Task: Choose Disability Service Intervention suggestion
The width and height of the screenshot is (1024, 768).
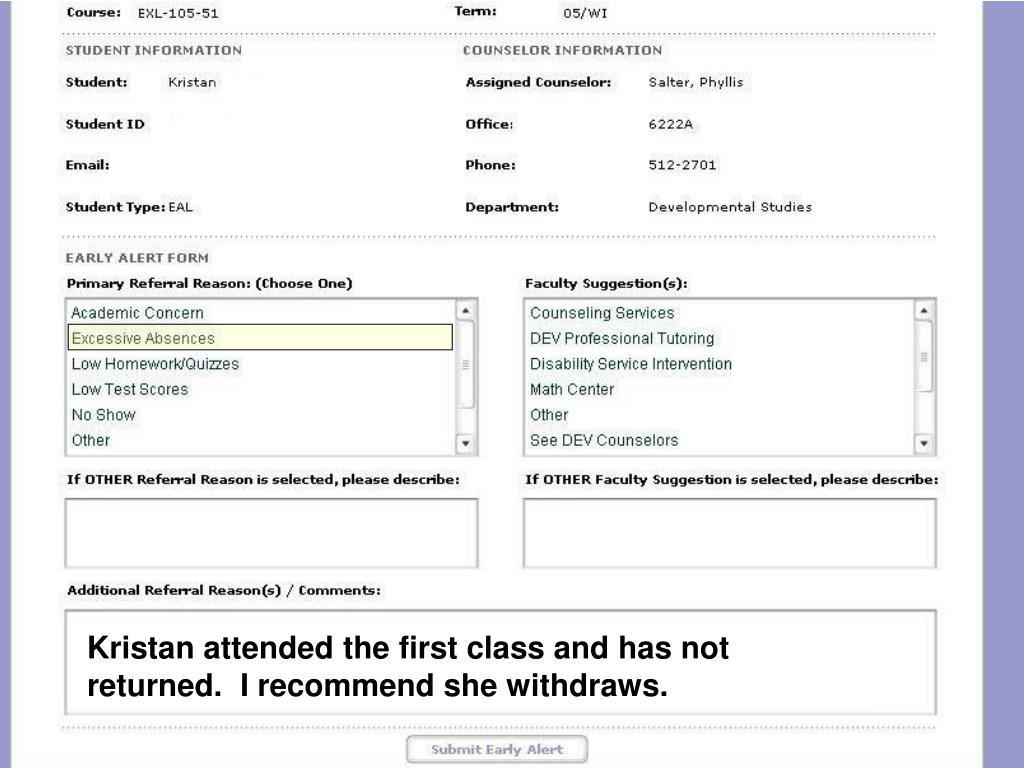Action: pyautogui.click(x=719, y=364)
